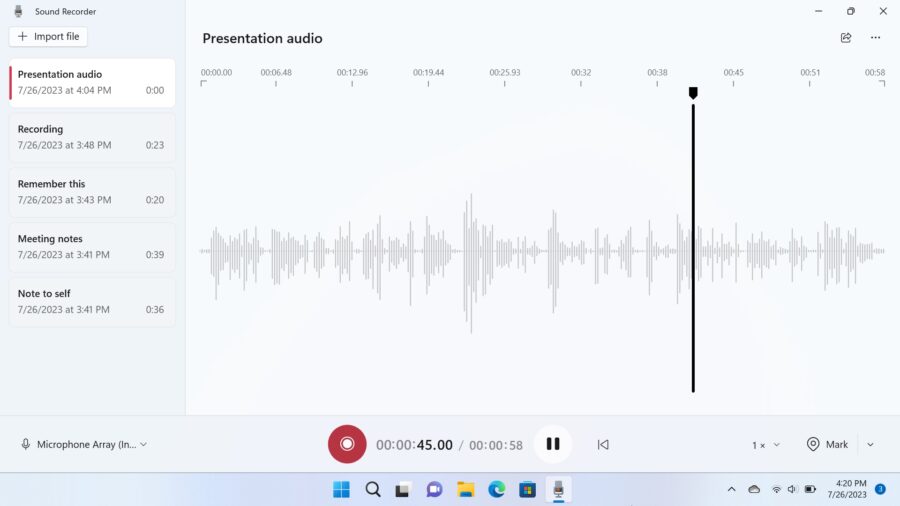Open the clock showing 4:20 PM
Image resolution: width=900 pixels, height=506 pixels.
click(847, 489)
